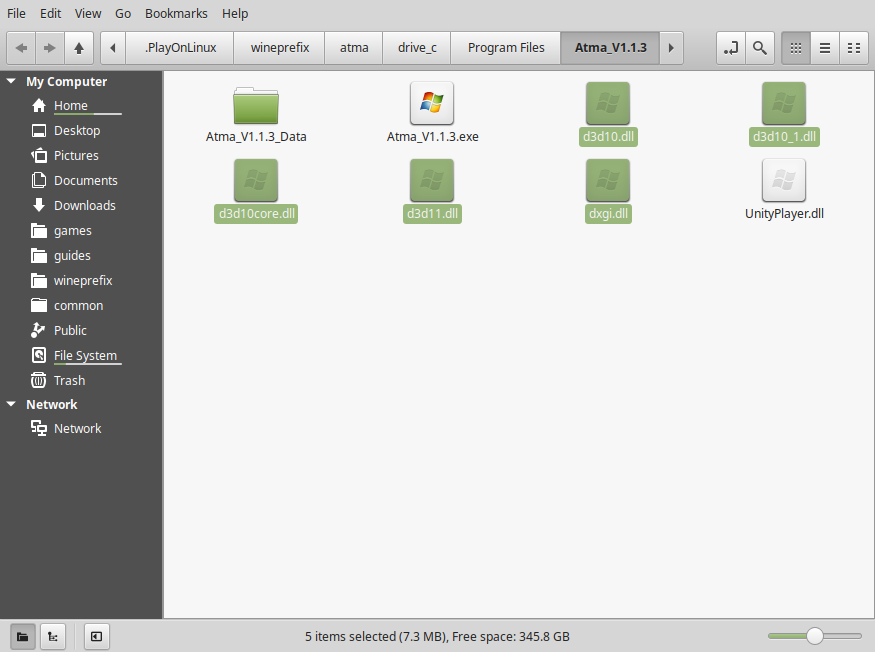Screen dimensions: 875x652
Task: Go forward with the right arrow button
Action: pos(50,48)
